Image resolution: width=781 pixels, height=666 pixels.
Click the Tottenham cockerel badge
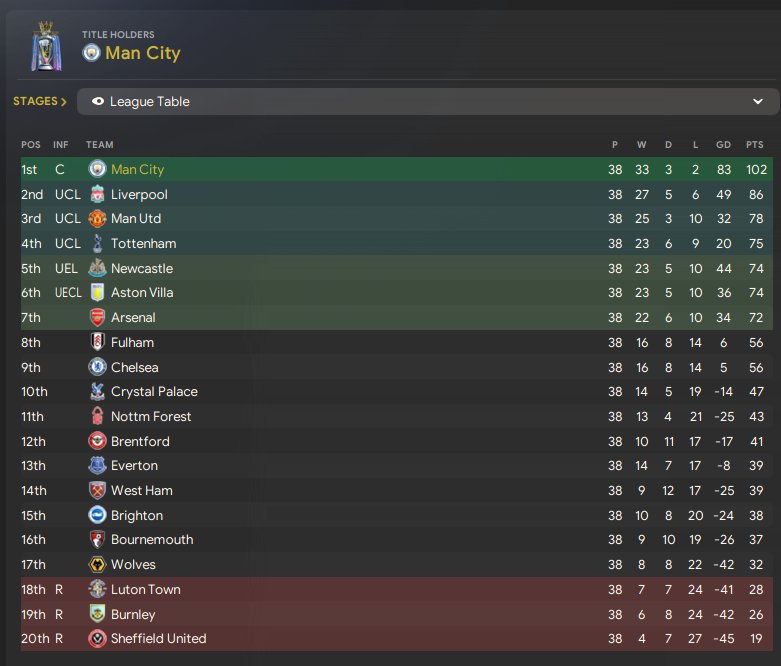98,243
